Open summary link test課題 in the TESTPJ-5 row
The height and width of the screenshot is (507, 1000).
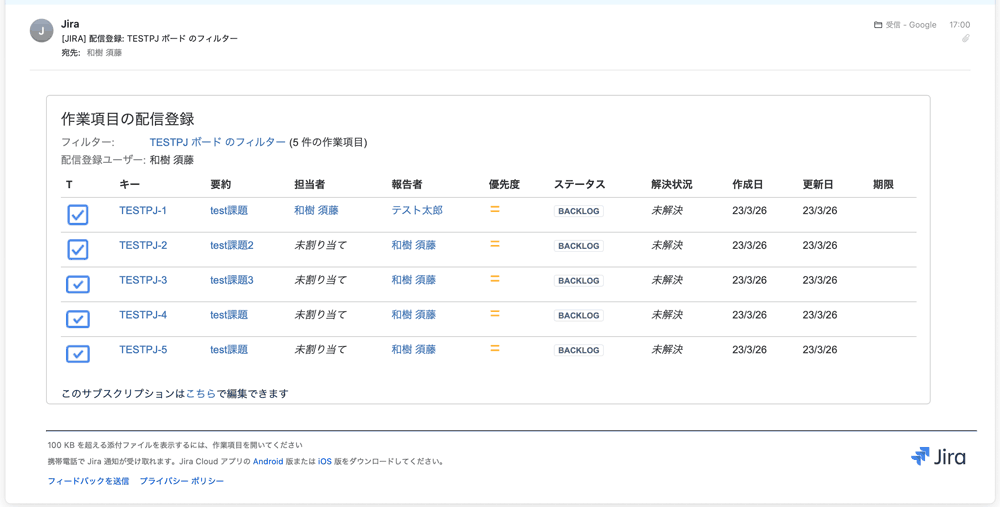pos(229,349)
